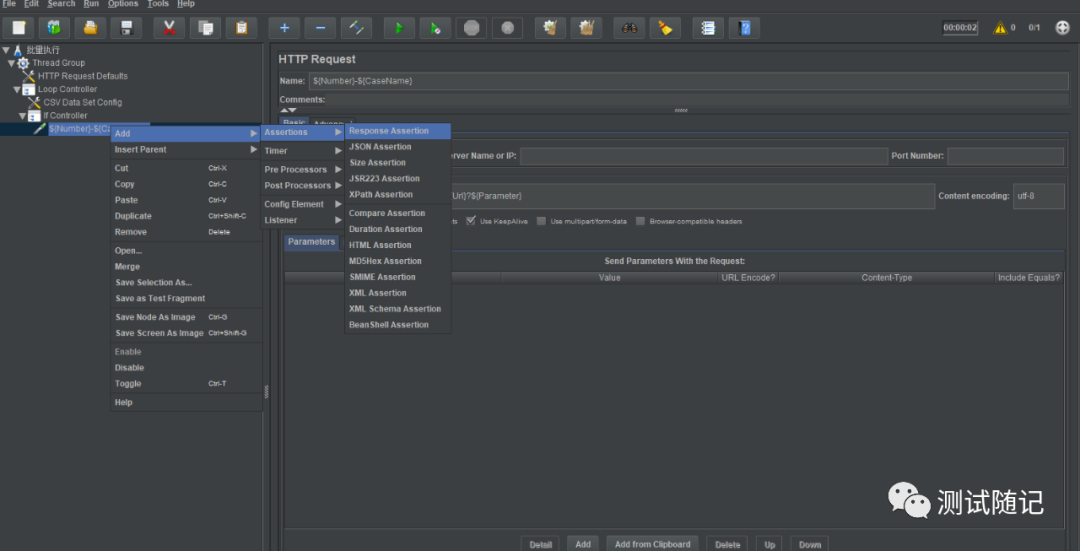Expand the Config Element submenu
1080x551 pixels.
click(302, 204)
